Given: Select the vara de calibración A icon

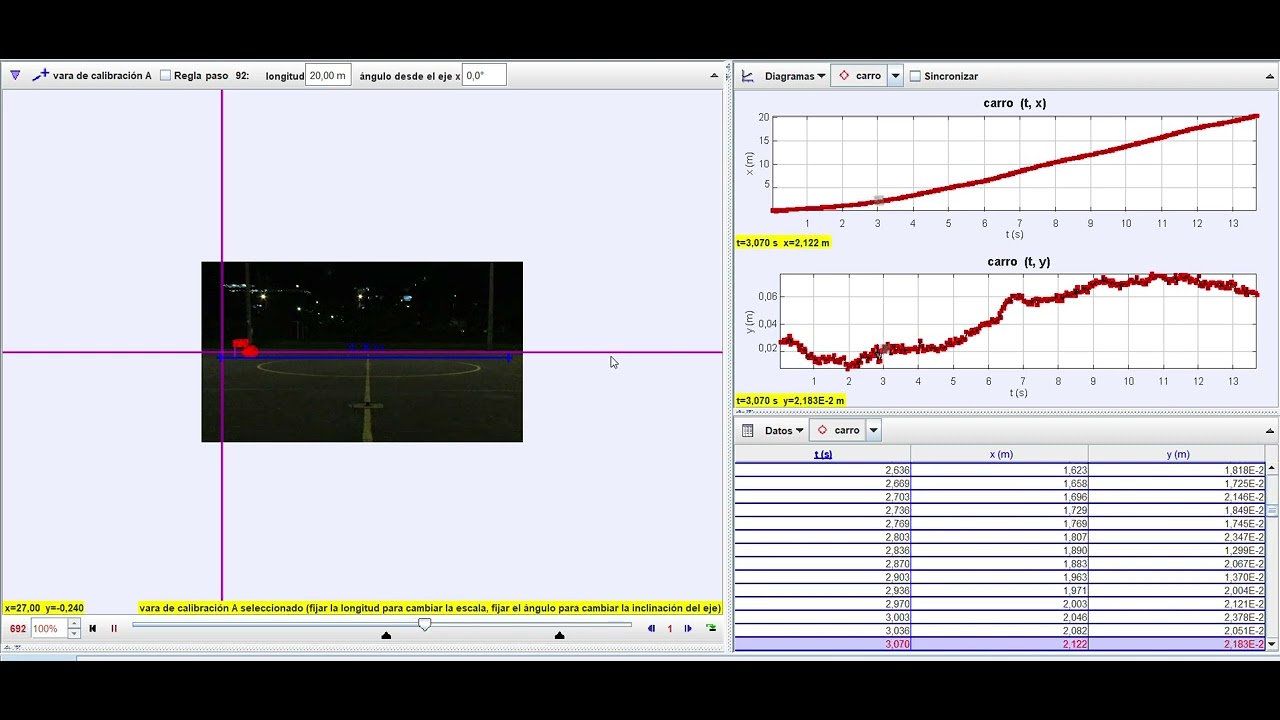Looking at the screenshot, I should (40, 75).
